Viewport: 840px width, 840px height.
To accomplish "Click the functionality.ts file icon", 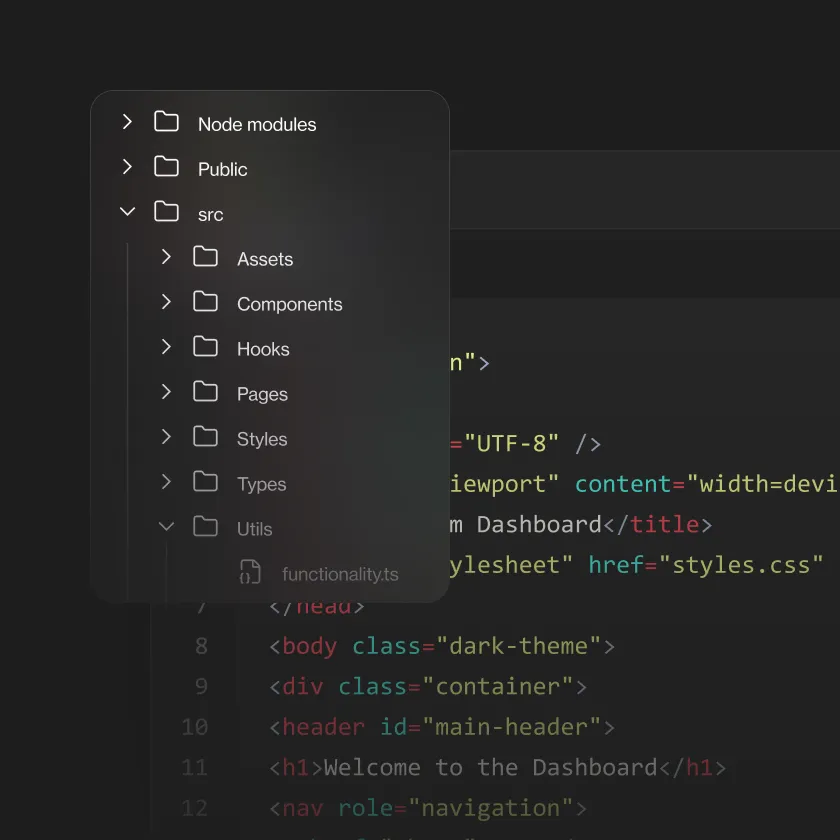I will click(x=250, y=572).
